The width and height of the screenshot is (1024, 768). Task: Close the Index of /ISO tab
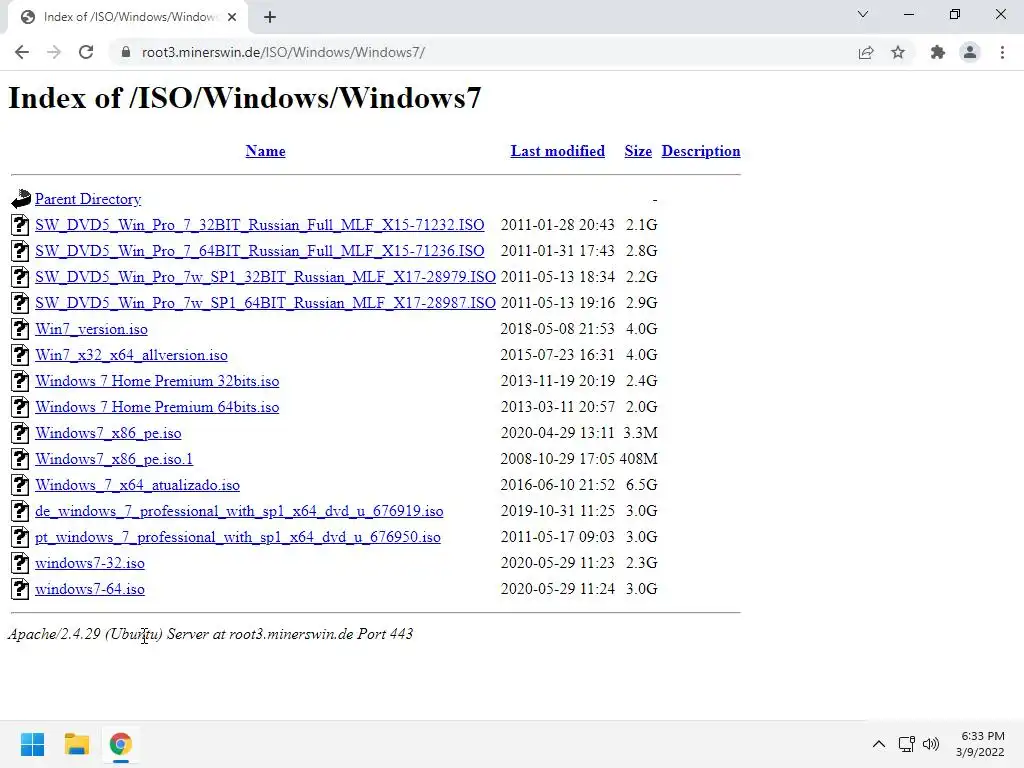pyautogui.click(x=232, y=17)
